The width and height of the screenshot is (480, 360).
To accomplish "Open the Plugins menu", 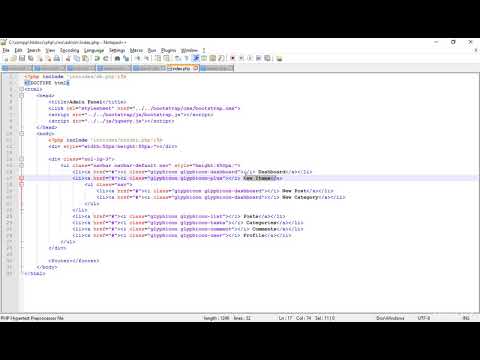I will [x=169, y=50].
